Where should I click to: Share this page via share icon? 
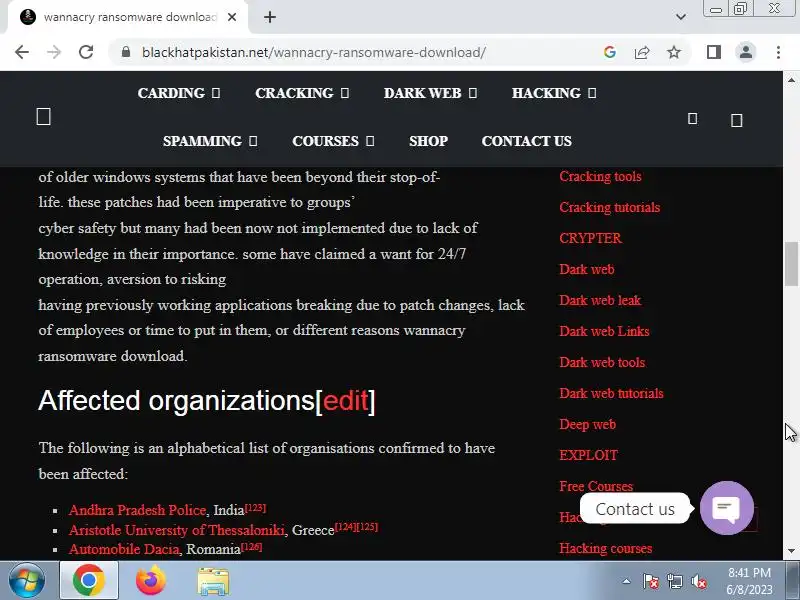(642, 52)
